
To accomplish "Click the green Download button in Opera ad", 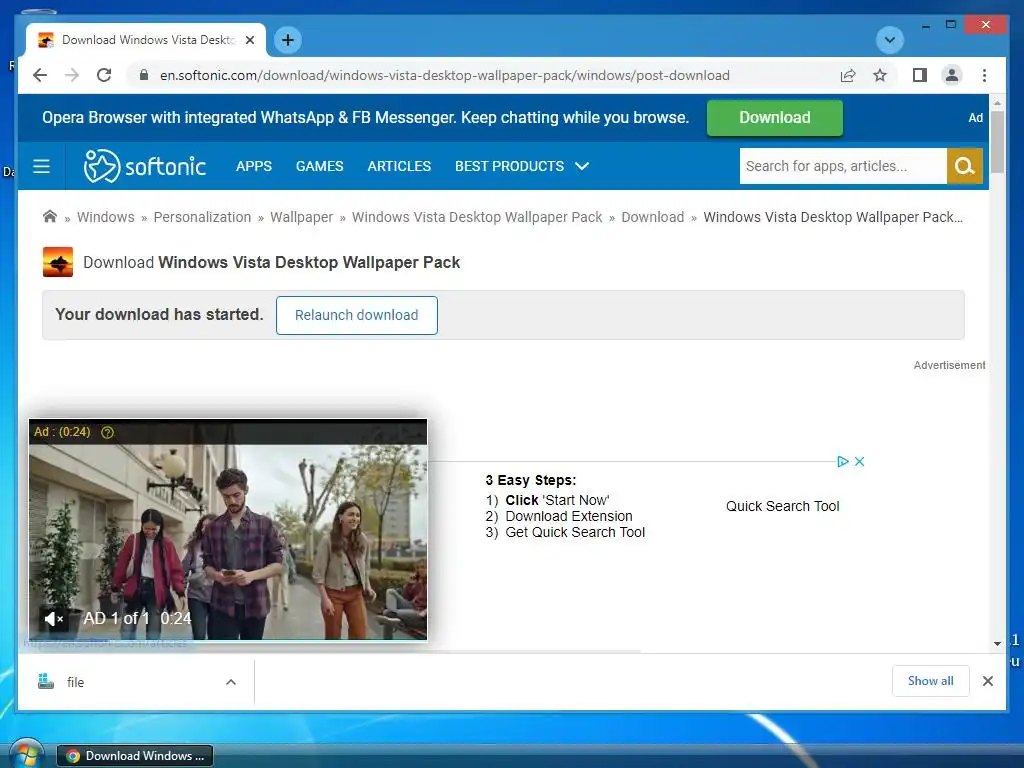I will [x=775, y=118].
